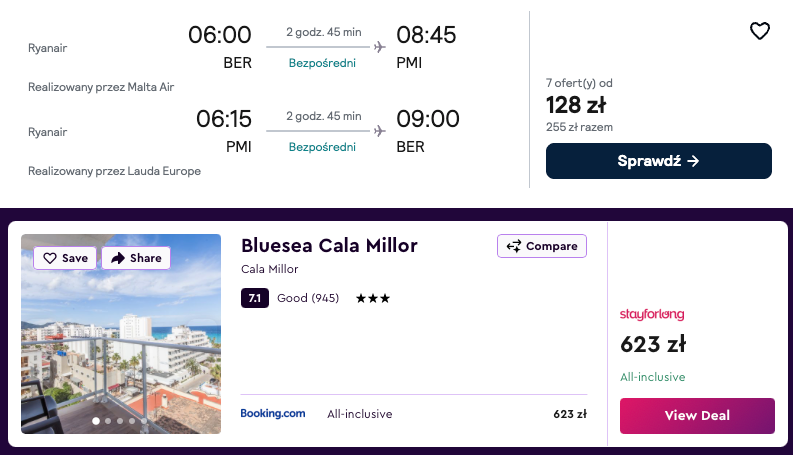Save the Bluesea Cala Millor hotel
The width and height of the screenshot is (793, 455).
[65, 258]
